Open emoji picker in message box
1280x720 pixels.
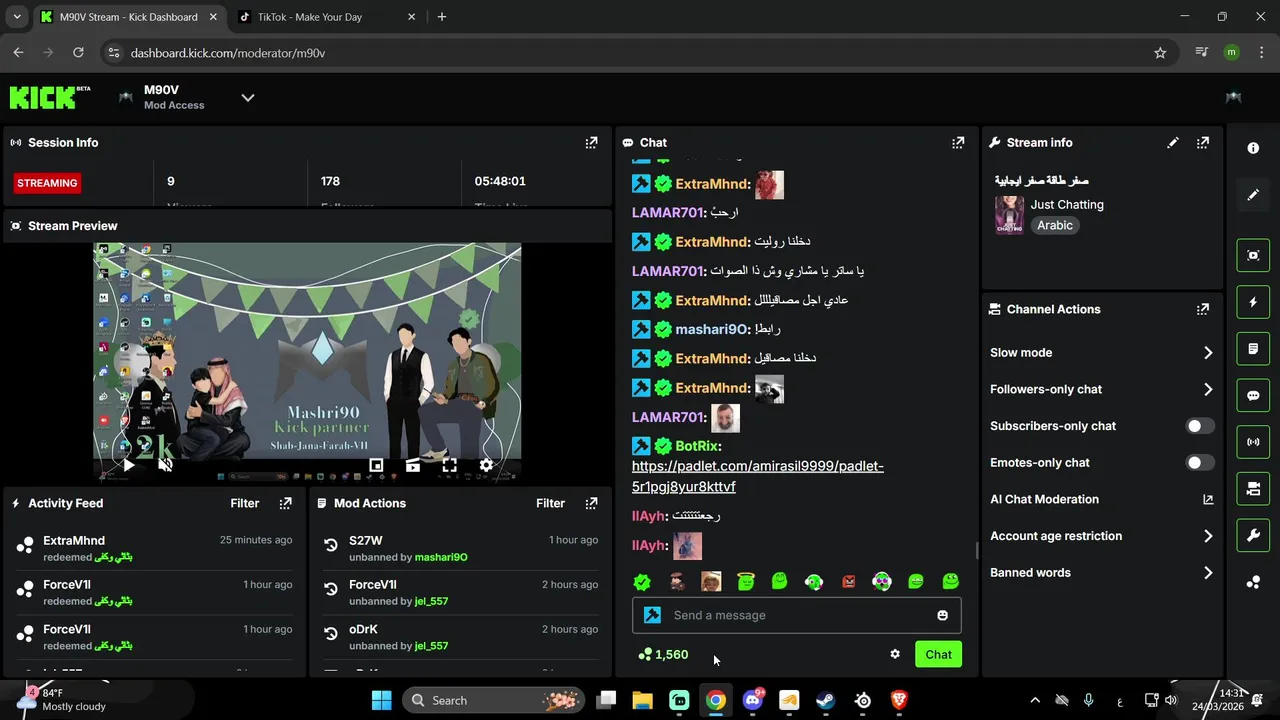coord(942,615)
